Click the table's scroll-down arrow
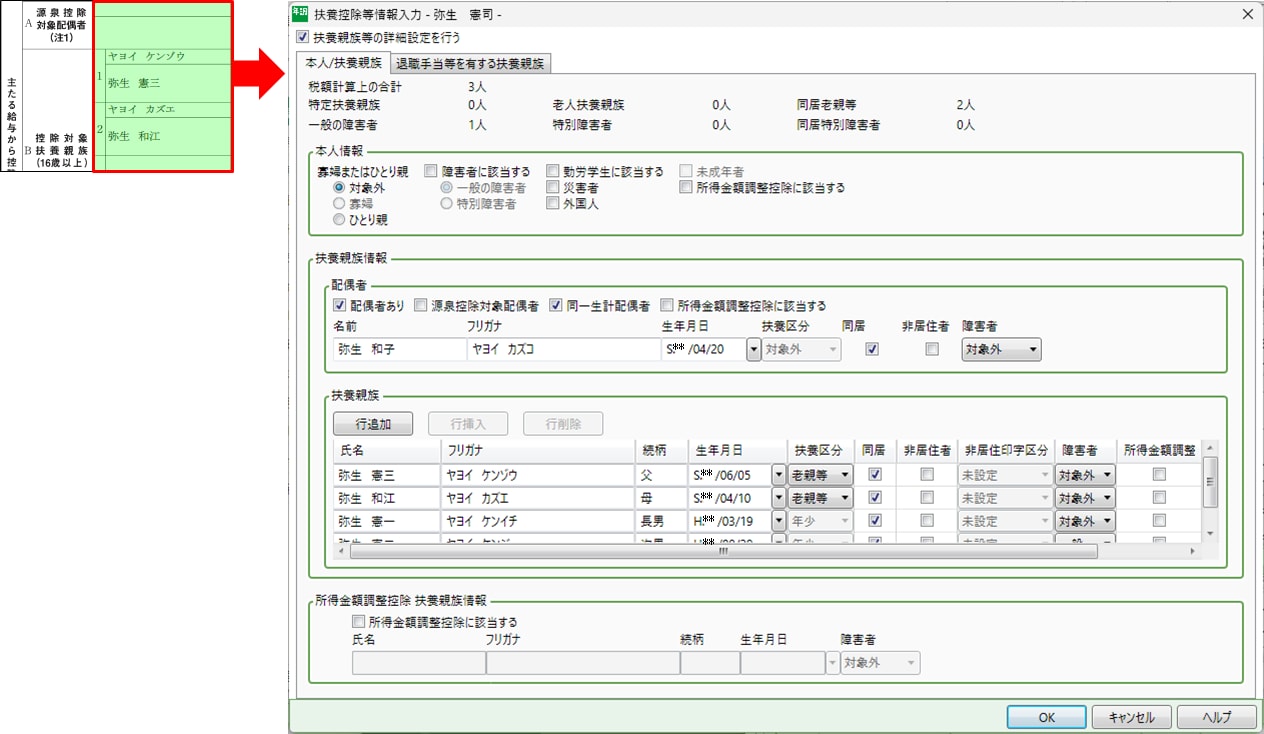The width and height of the screenshot is (1264, 734). 1209,533
